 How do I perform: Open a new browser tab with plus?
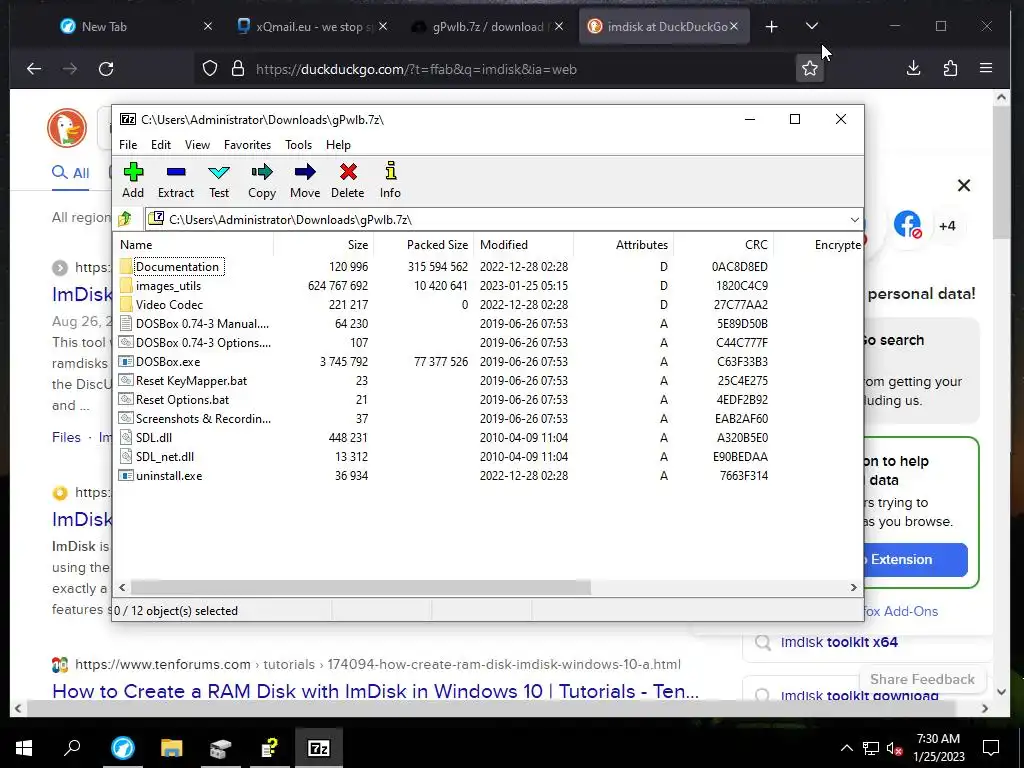point(771,27)
